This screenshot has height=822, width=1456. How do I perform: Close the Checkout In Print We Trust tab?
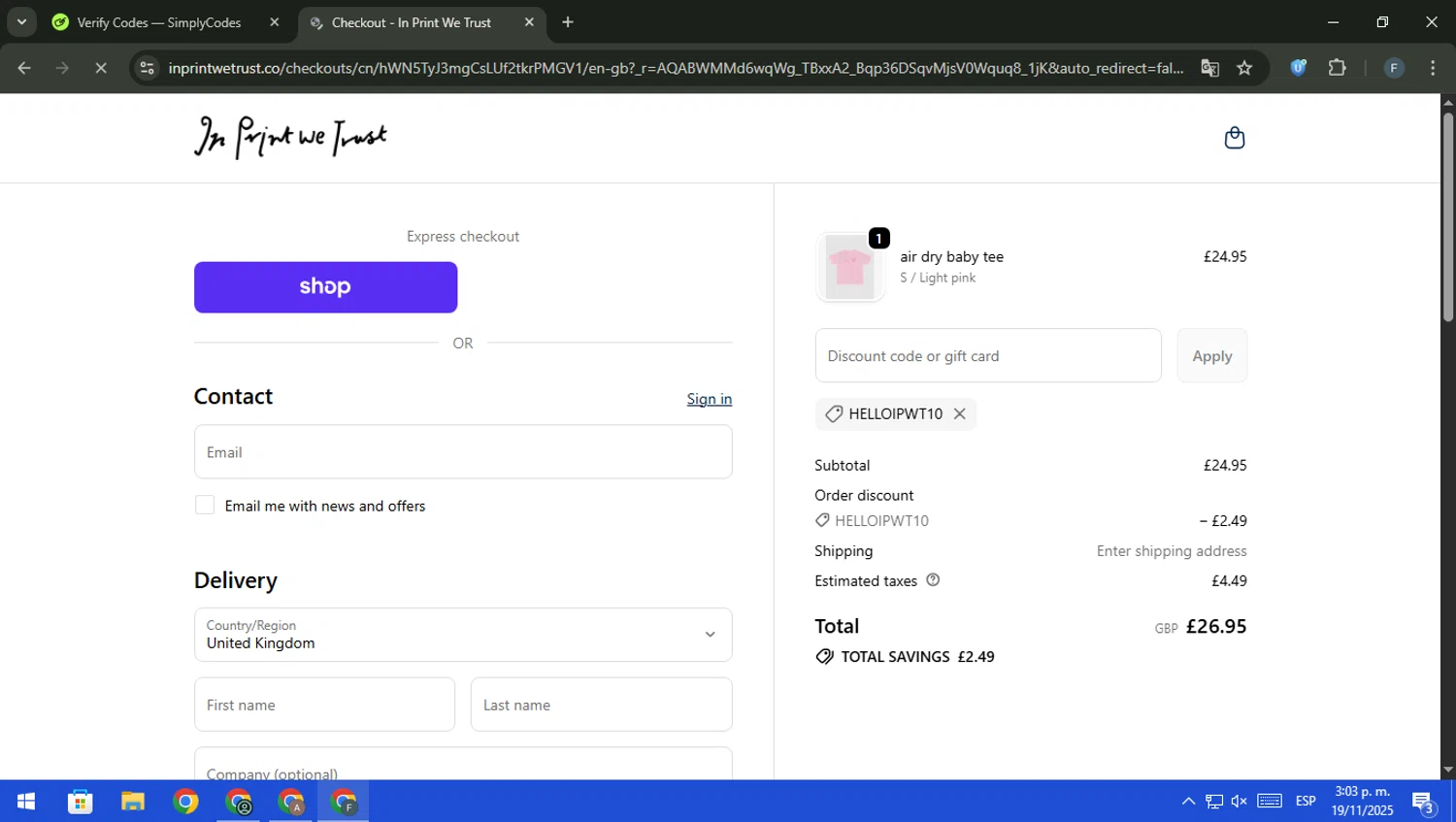click(x=529, y=22)
